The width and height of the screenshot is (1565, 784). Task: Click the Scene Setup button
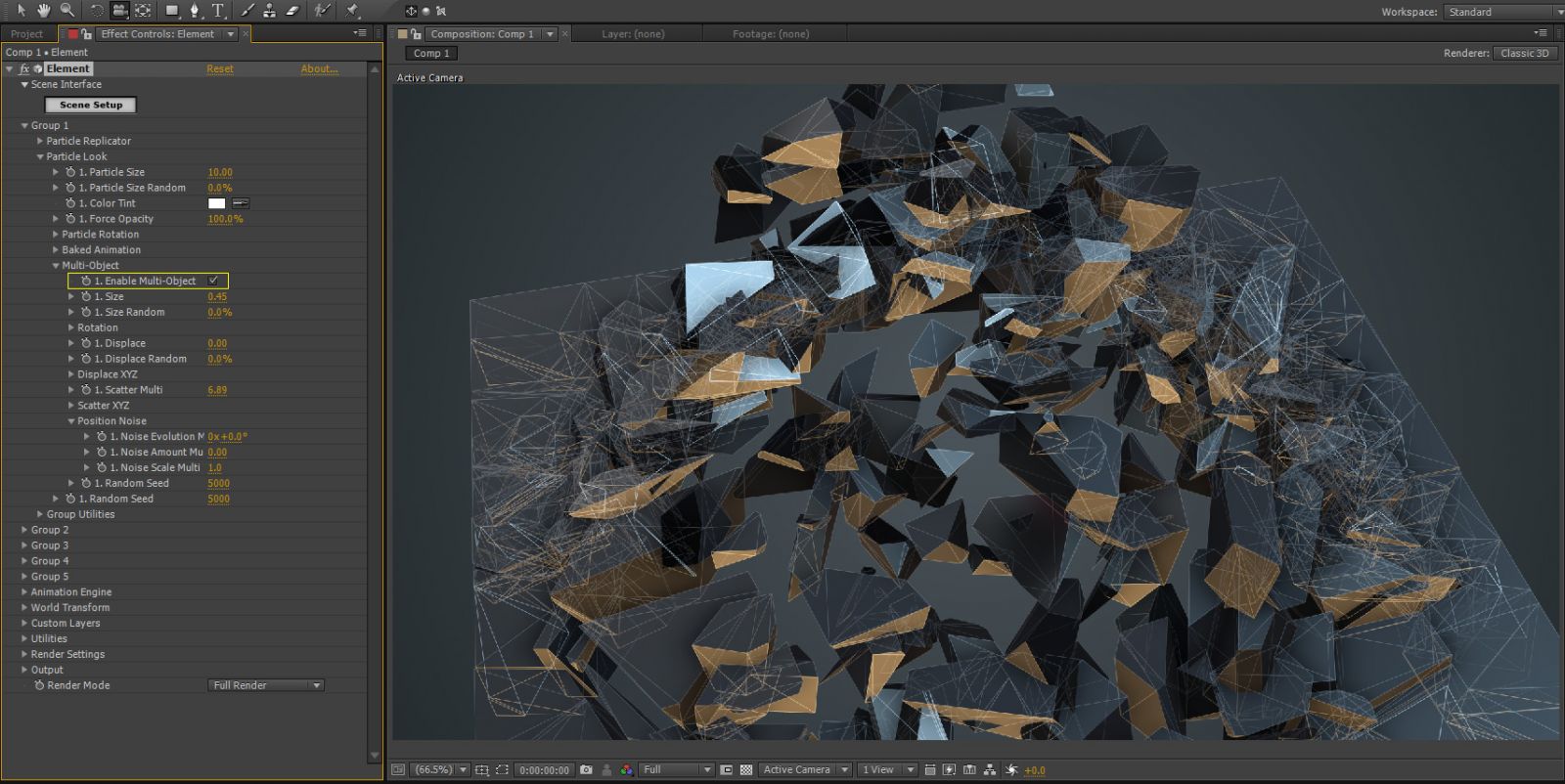point(91,105)
